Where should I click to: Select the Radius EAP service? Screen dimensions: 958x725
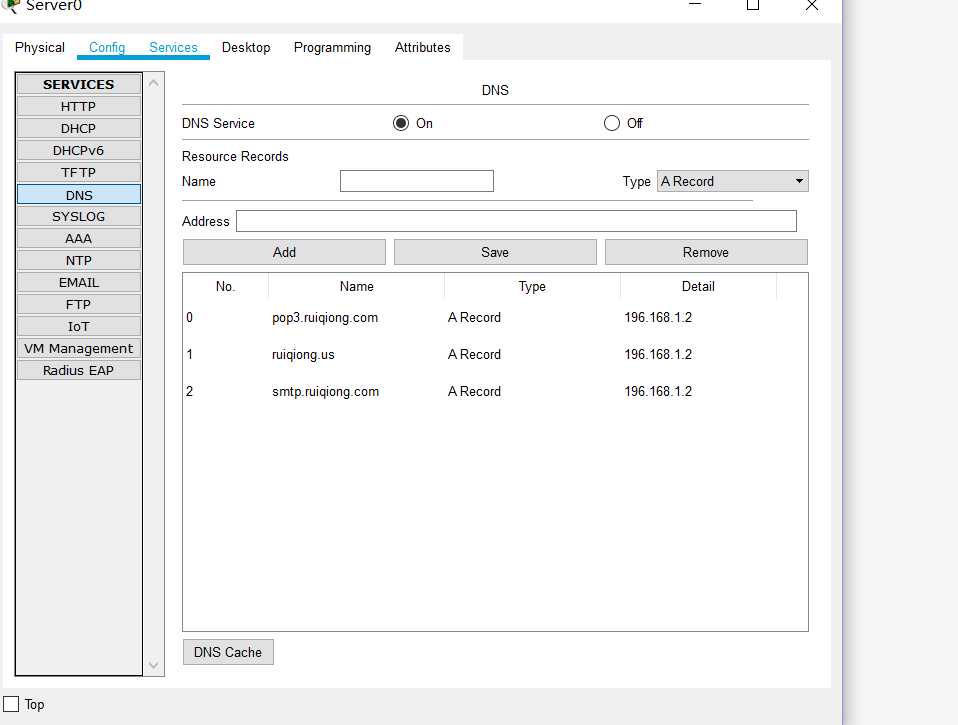tap(79, 370)
